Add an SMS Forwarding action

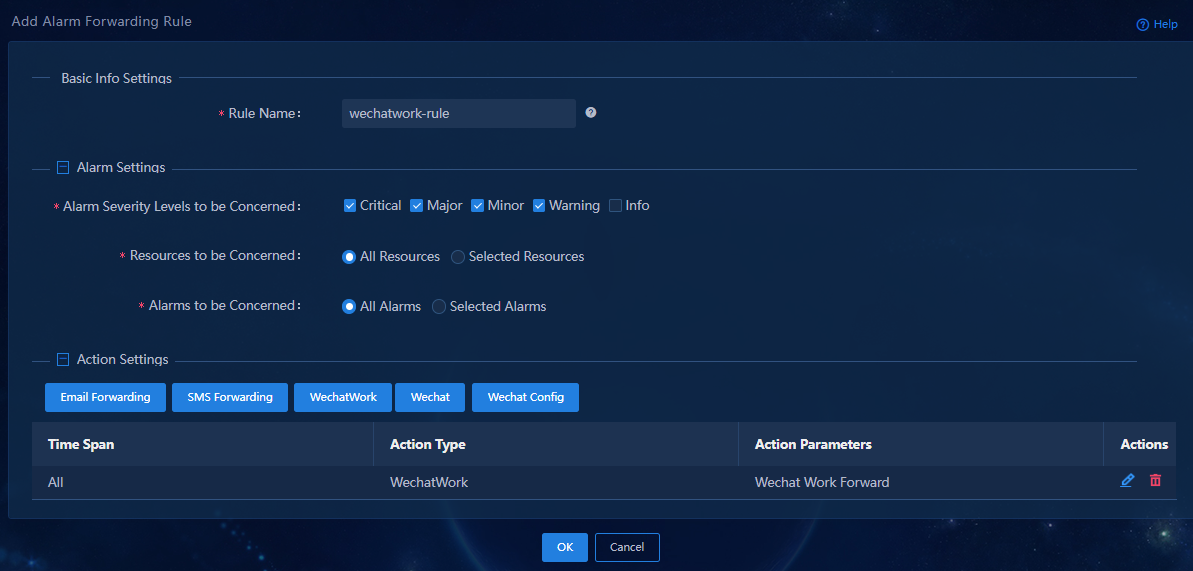(x=230, y=397)
